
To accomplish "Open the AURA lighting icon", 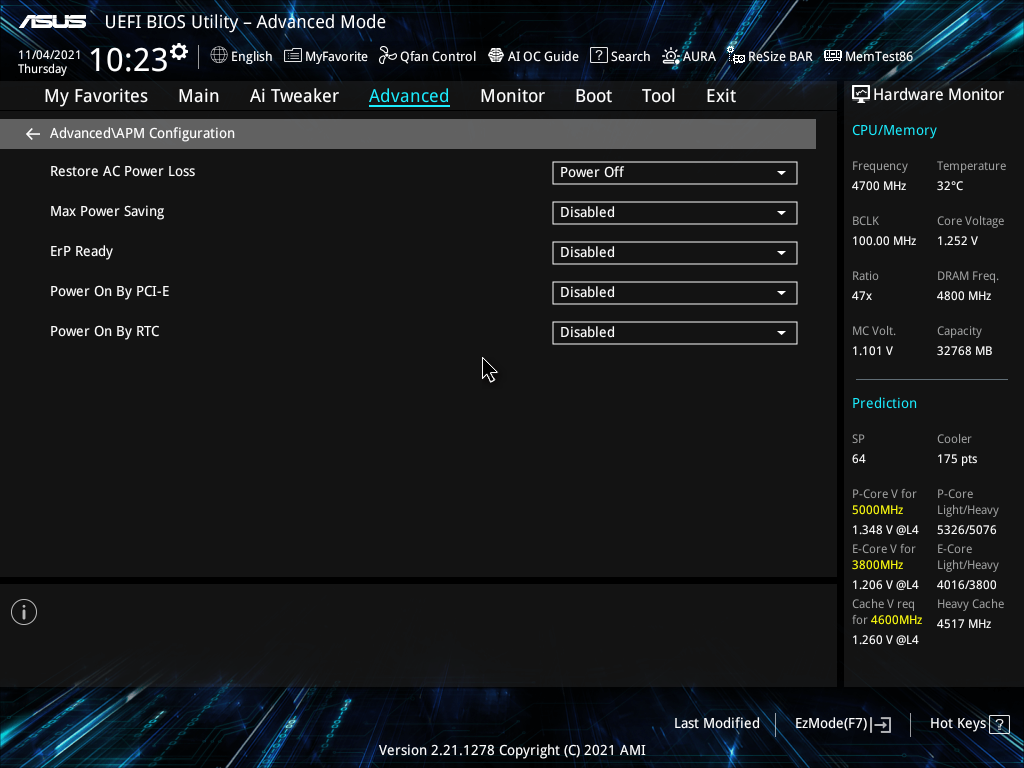I will click(671, 56).
